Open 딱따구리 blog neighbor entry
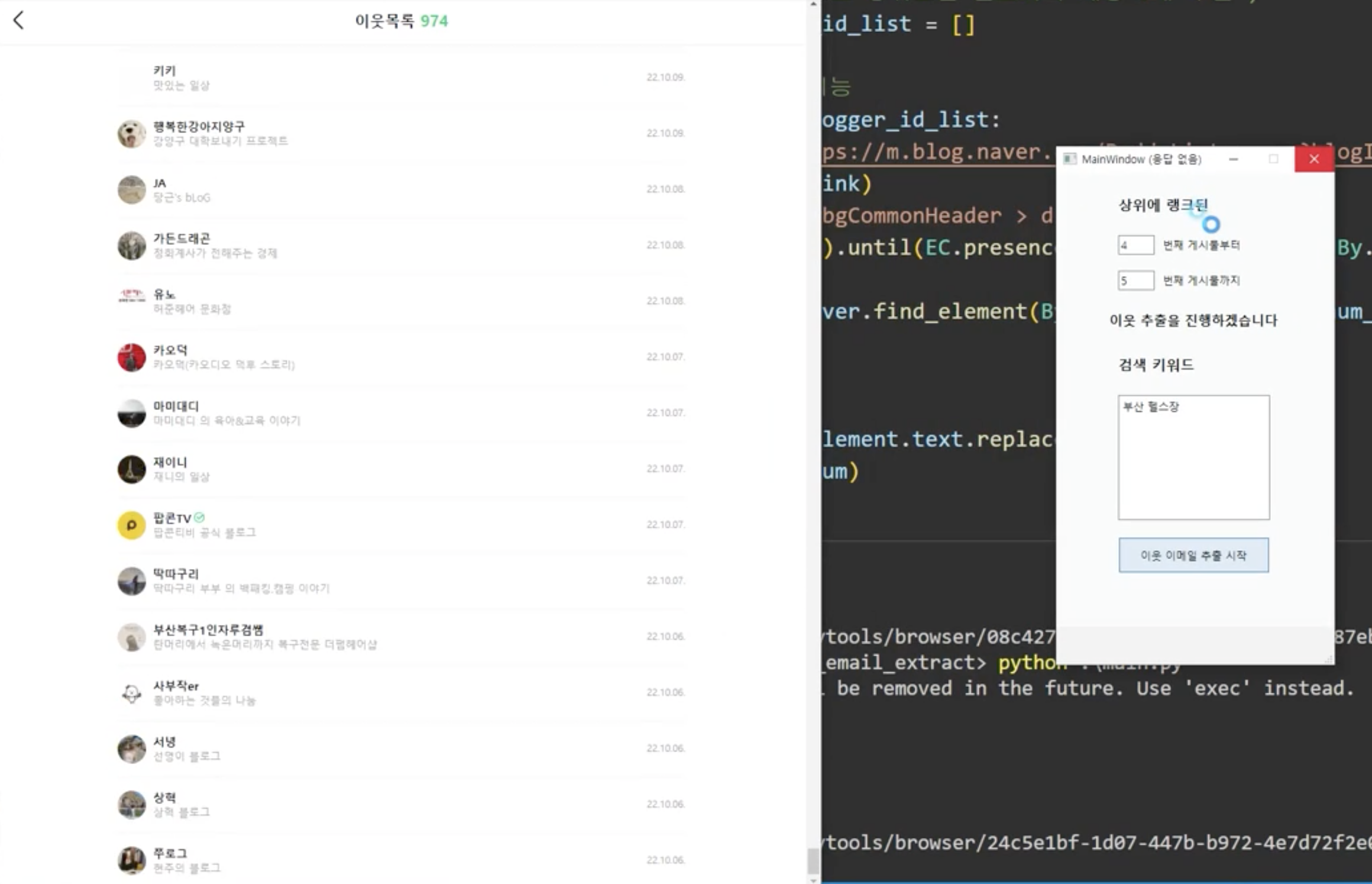 (x=176, y=574)
